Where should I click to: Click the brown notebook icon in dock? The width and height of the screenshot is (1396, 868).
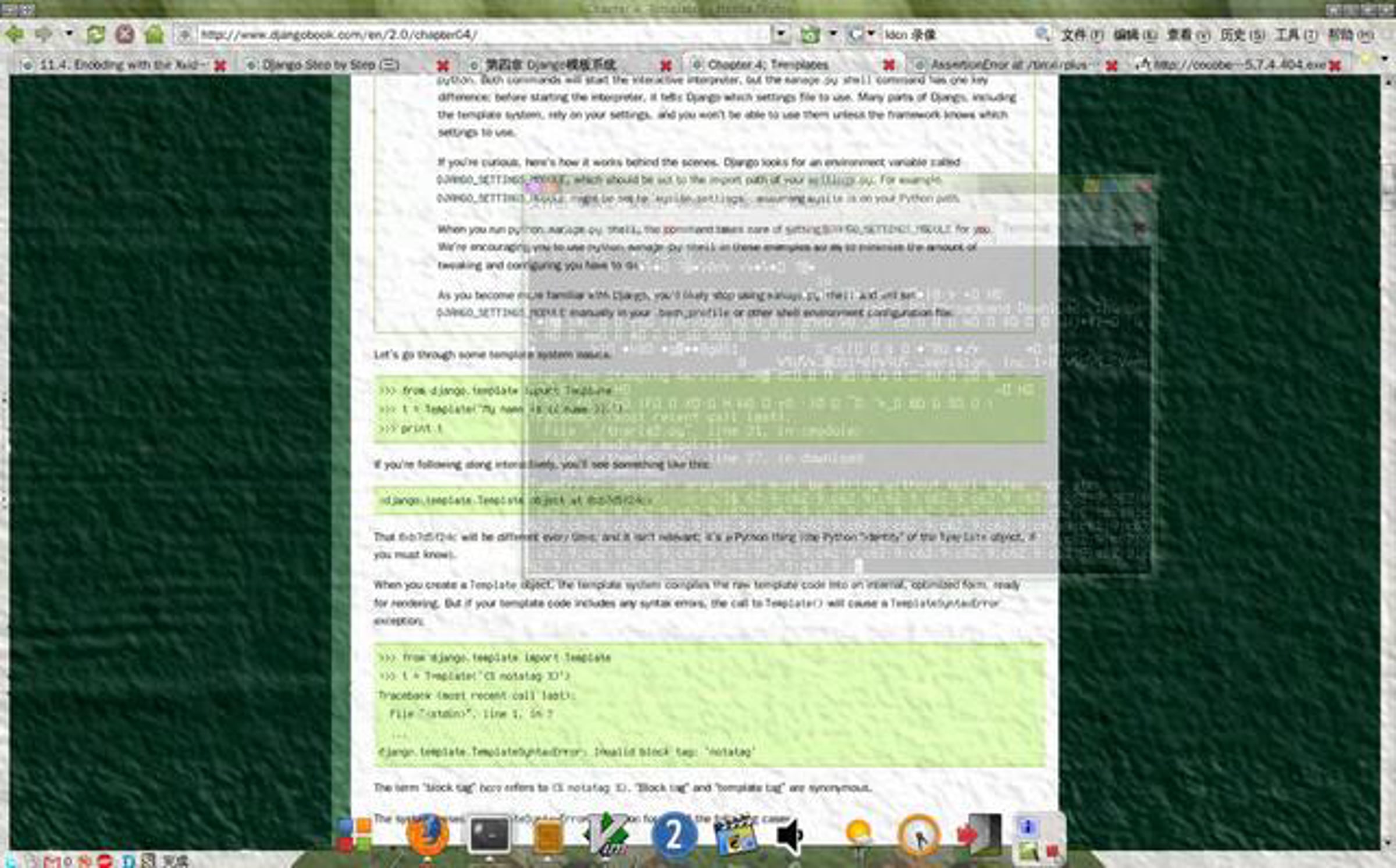click(x=548, y=836)
